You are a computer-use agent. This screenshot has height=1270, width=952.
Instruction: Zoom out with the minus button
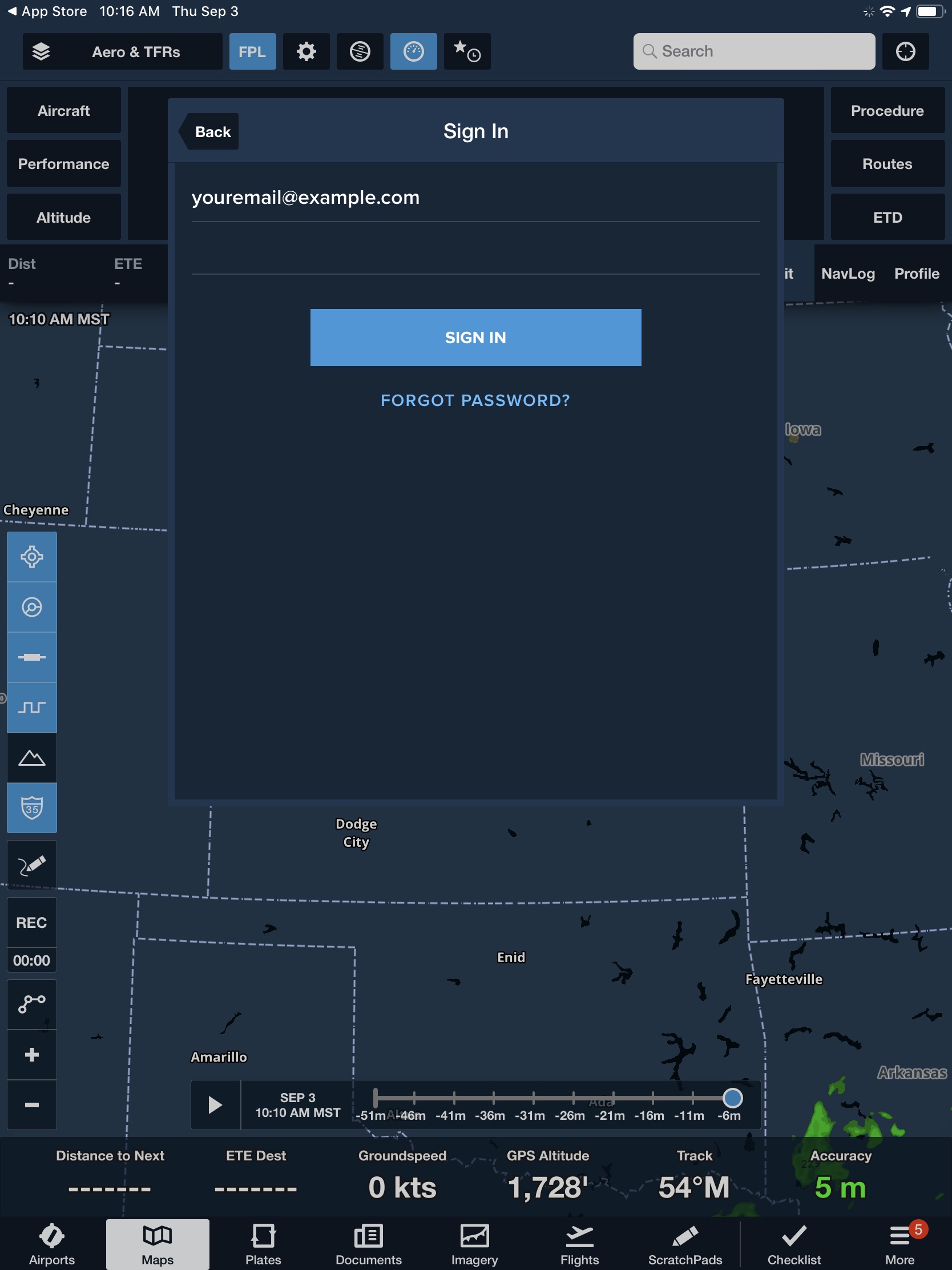pyautogui.click(x=32, y=1104)
